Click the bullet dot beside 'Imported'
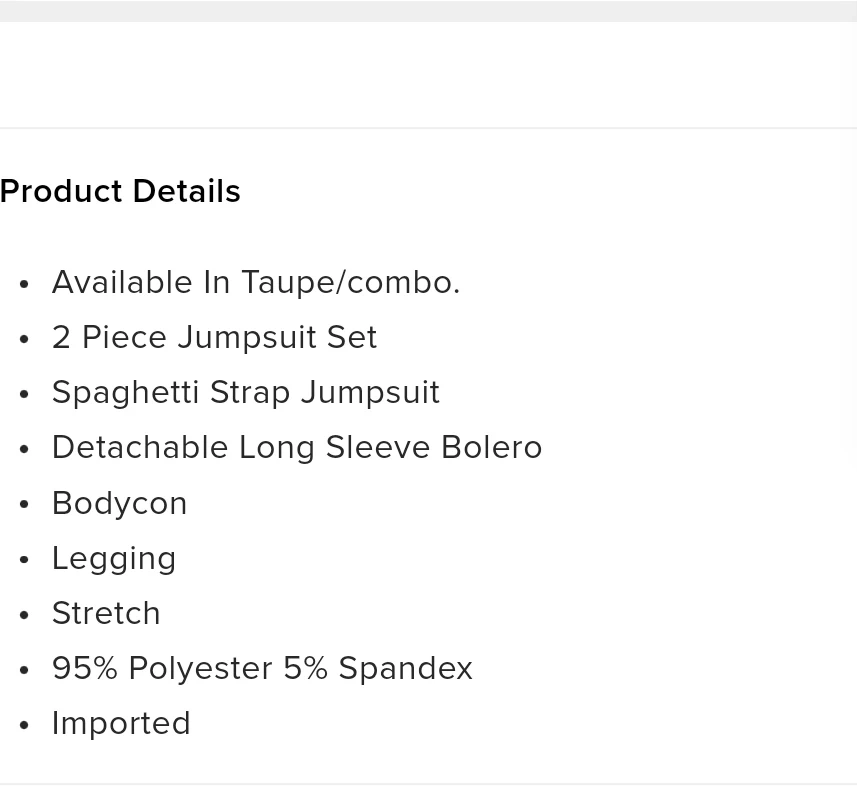The image size is (857, 787). coord(24,725)
